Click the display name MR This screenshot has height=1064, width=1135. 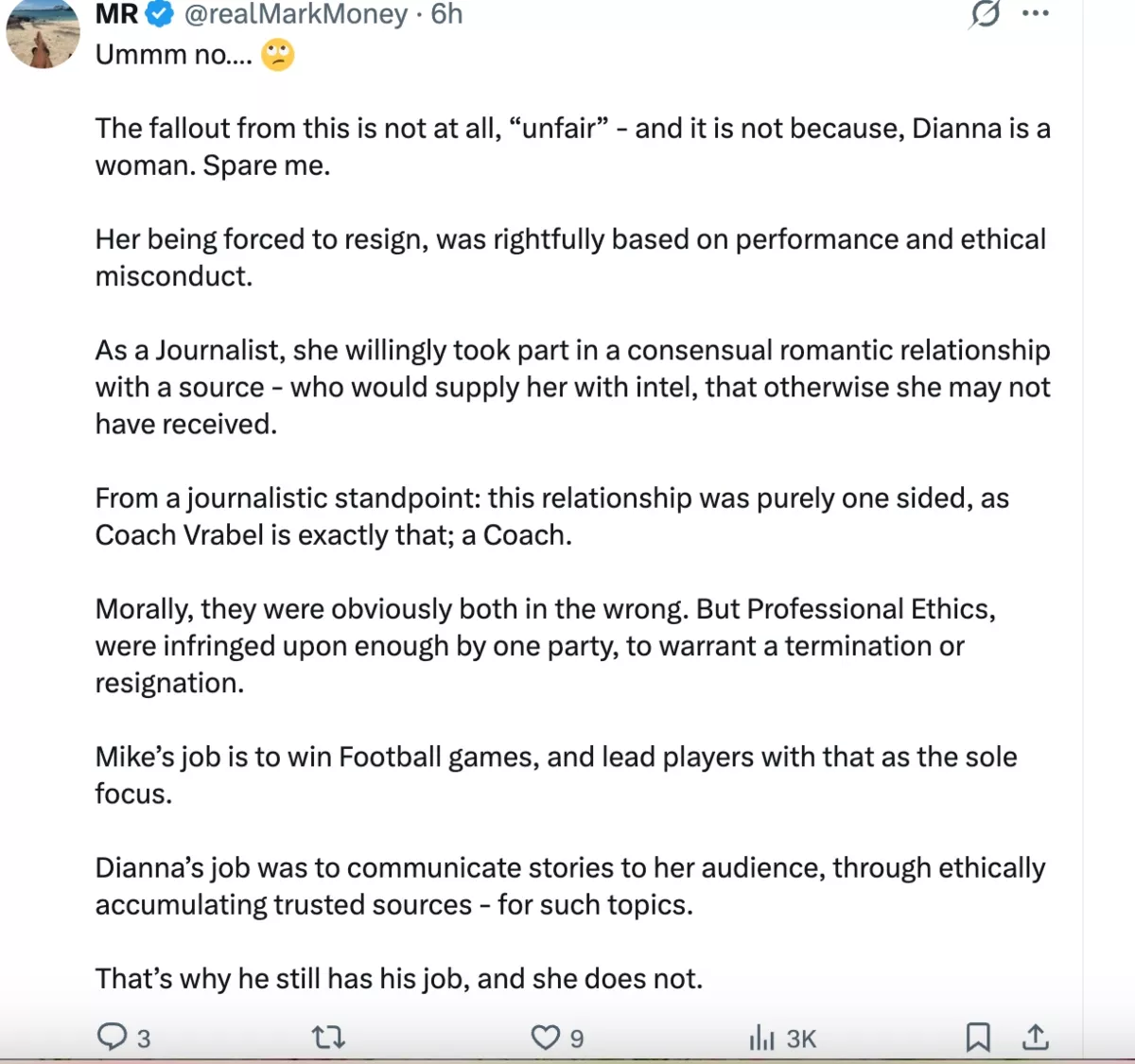[x=116, y=14]
